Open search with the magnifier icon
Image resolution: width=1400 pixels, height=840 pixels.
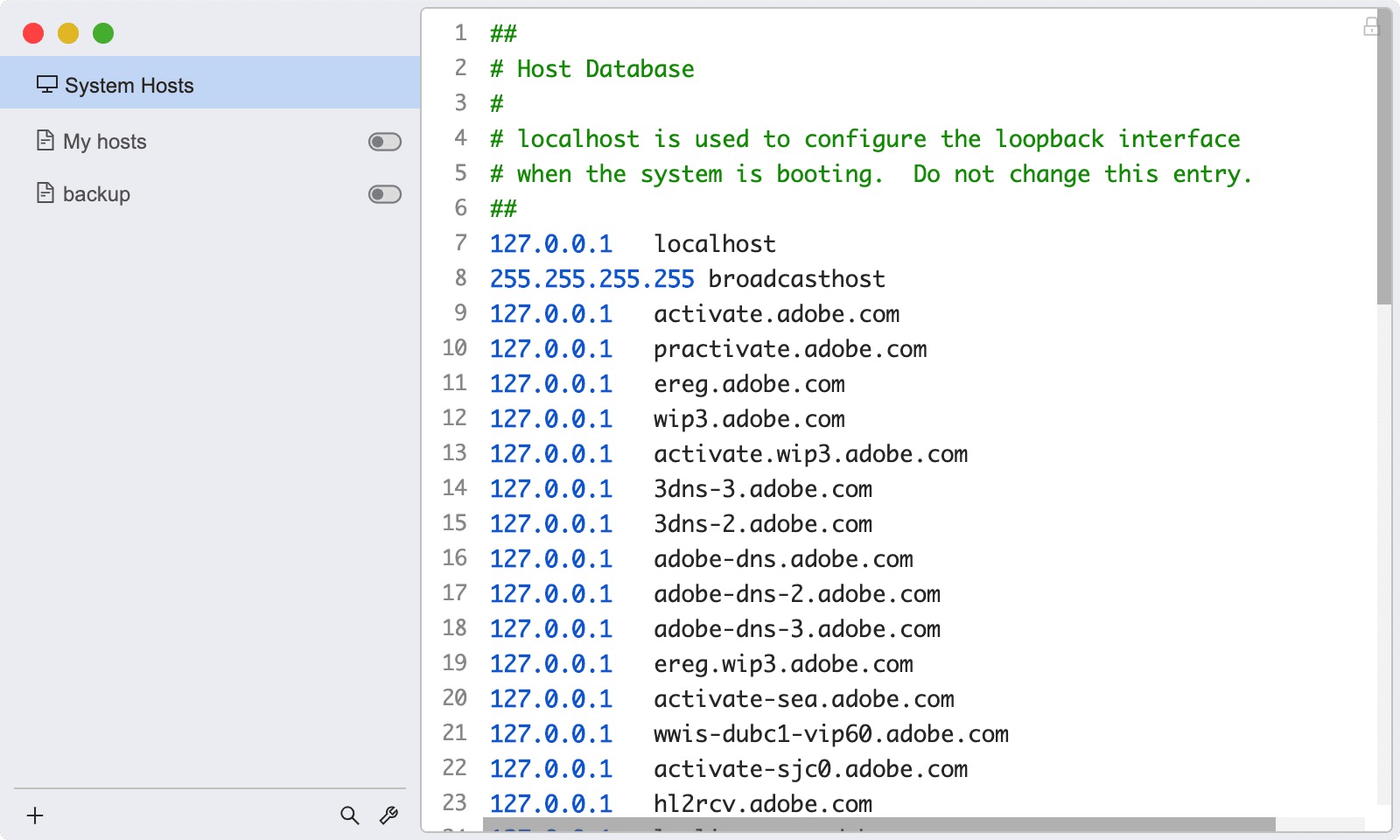349,815
